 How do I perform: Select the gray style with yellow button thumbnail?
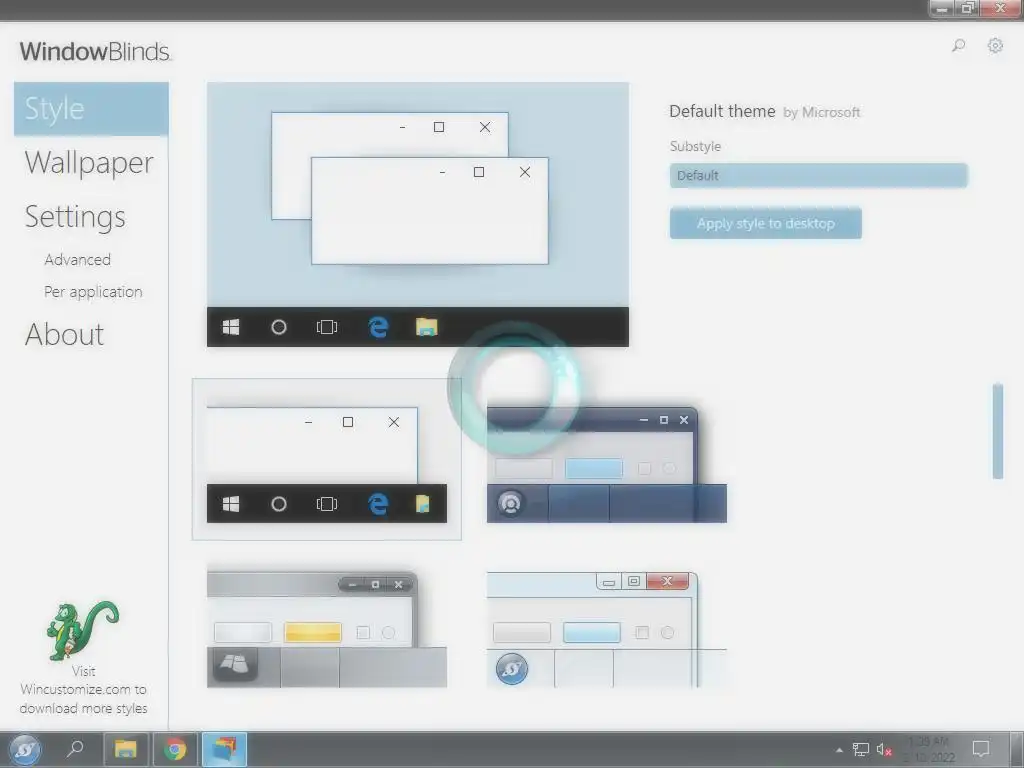coord(327,630)
